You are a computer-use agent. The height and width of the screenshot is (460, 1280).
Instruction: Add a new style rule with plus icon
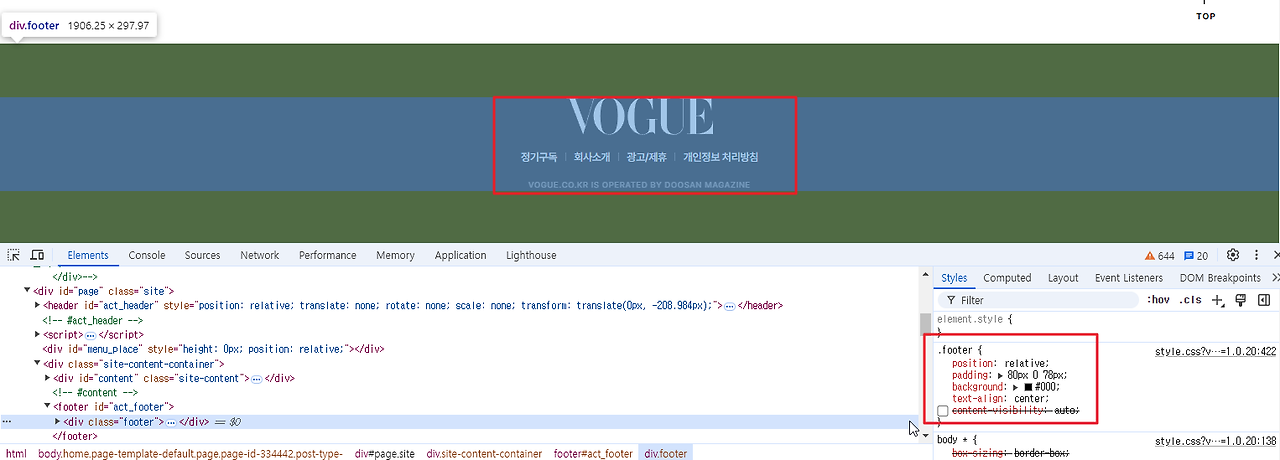coord(1218,300)
